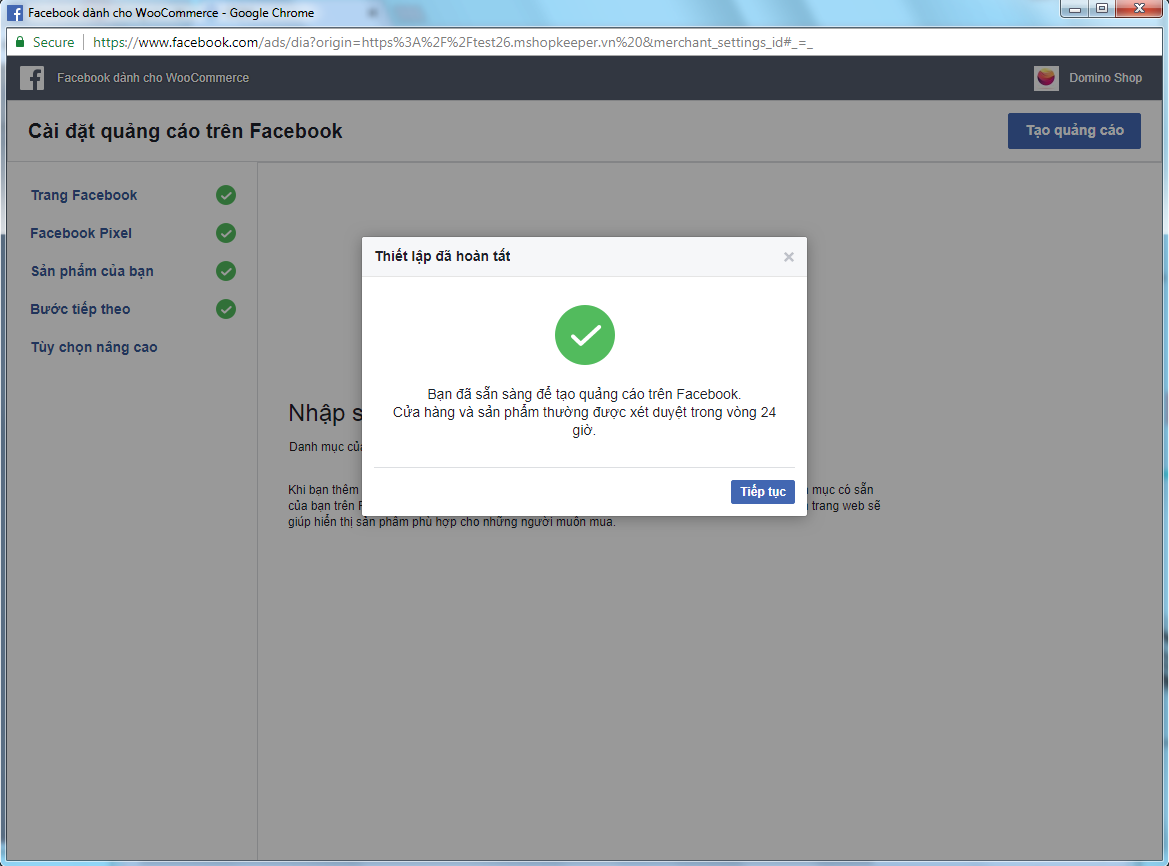Click the Domino Shop account name
1169x866 pixels.
(x=1105, y=78)
